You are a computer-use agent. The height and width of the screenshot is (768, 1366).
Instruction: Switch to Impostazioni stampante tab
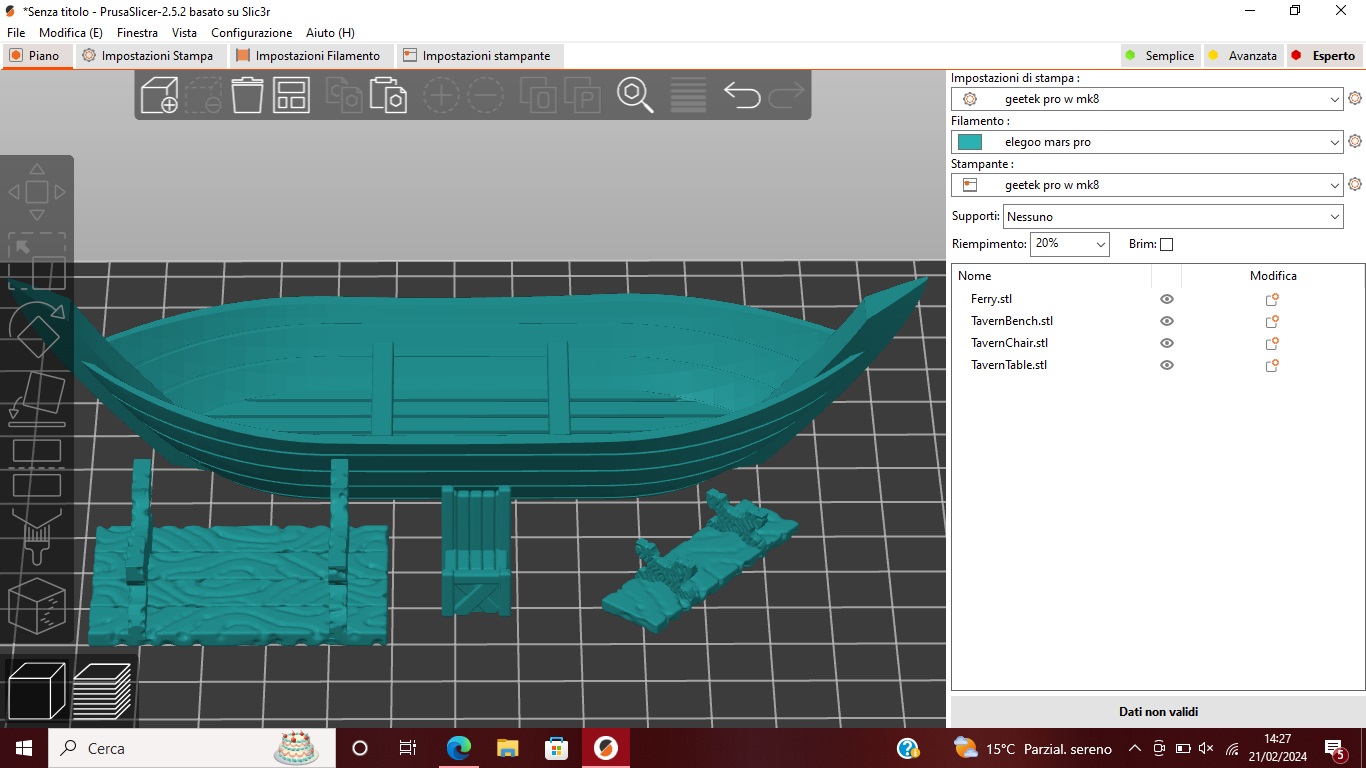tap(479, 56)
